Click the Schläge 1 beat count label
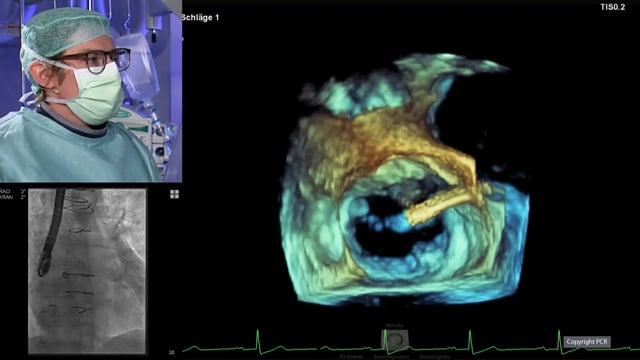640x360 pixels. [x=200, y=18]
